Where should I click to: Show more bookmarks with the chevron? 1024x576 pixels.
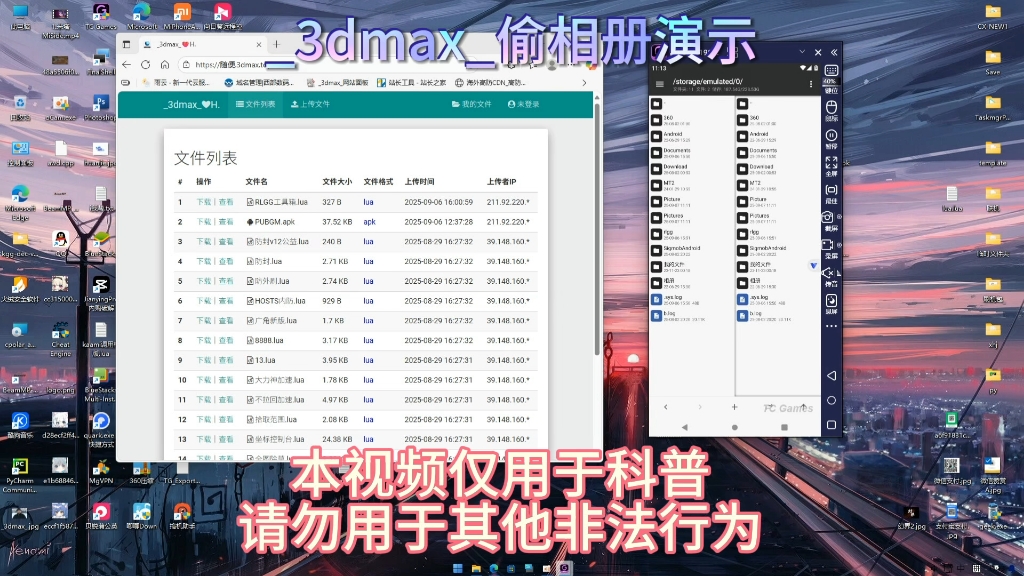point(584,83)
